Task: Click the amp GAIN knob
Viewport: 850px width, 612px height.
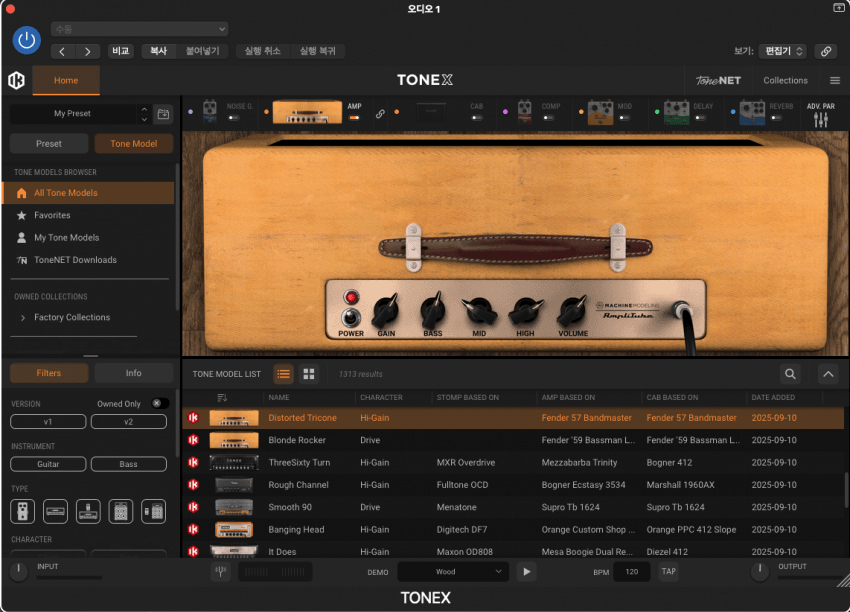Action: coord(386,311)
